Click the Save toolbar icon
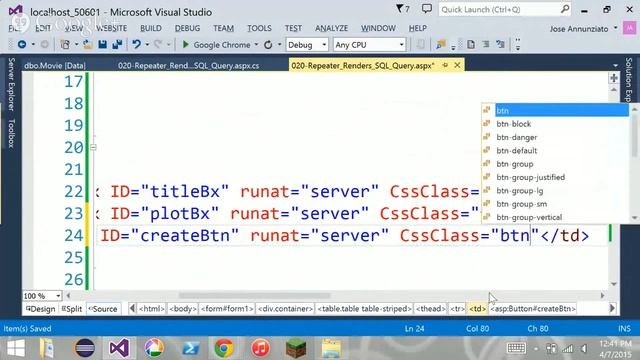640x360 pixels. click(102, 44)
